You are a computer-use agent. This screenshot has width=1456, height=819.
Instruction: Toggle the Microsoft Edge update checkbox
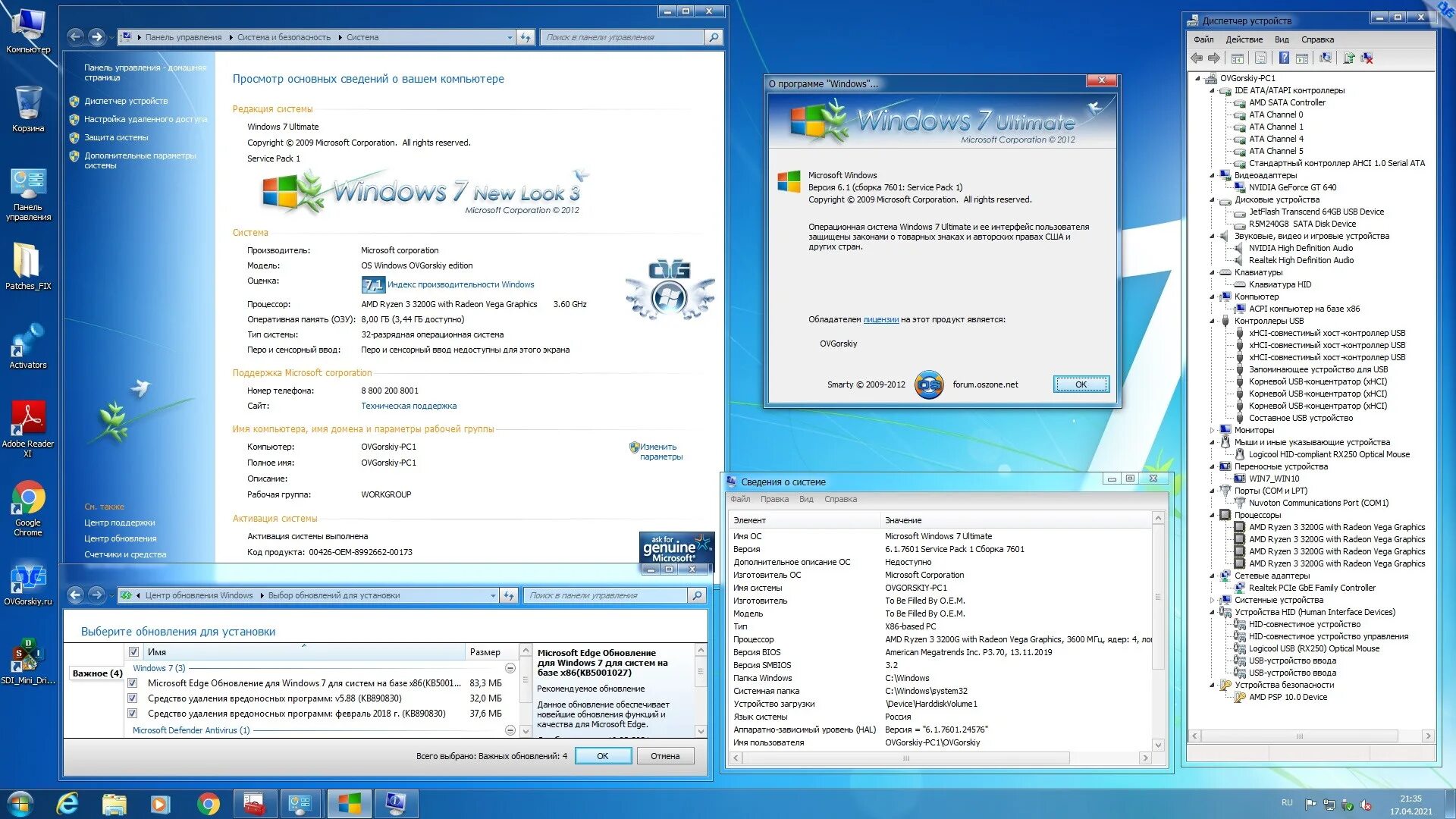coord(132,683)
